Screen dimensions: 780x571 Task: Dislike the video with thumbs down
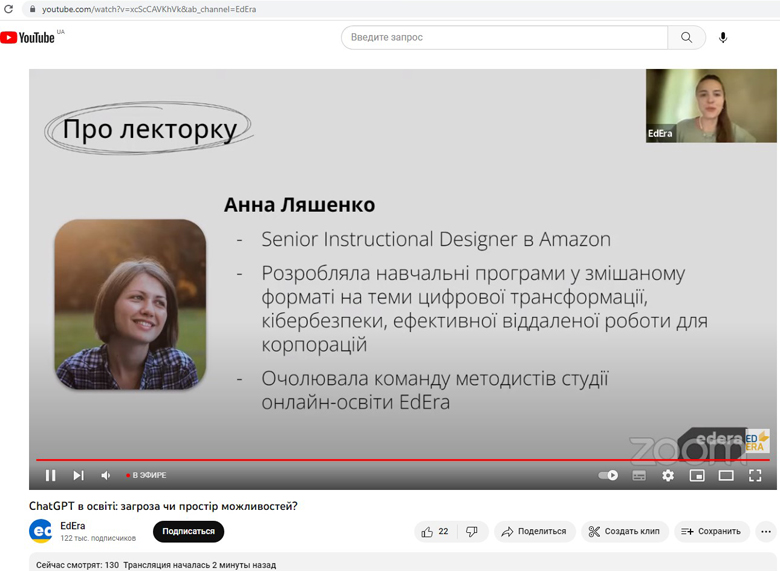pos(472,532)
